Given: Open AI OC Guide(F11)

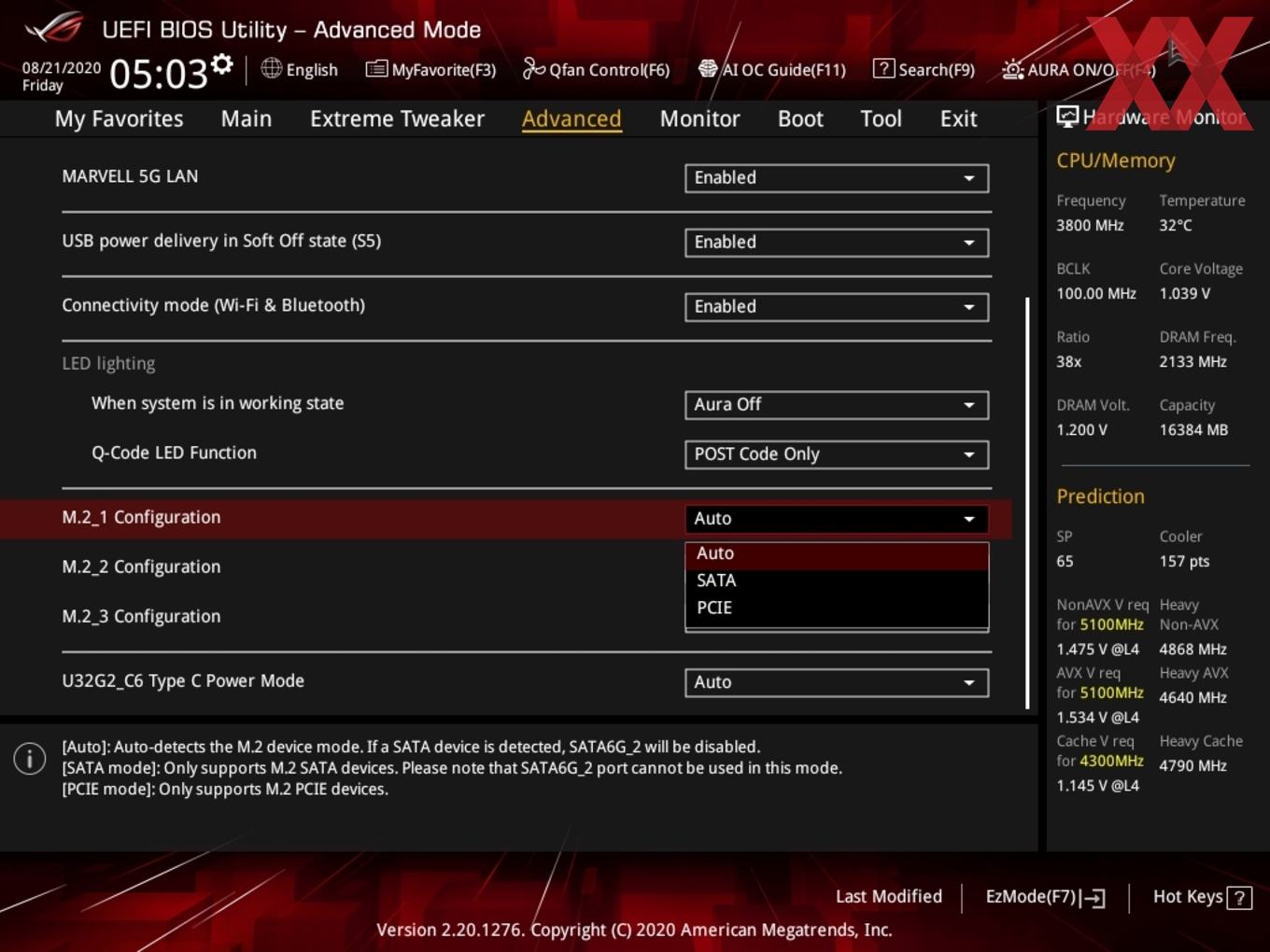Looking at the screenshot, I should click(771, 69).
